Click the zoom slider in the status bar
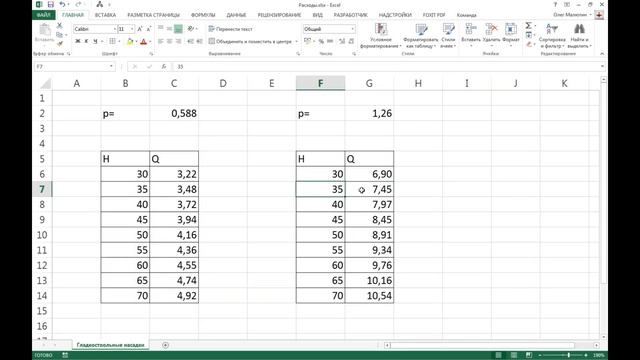Image resolution: width=640 pixels, height=360 pixels. pos(564,355)
